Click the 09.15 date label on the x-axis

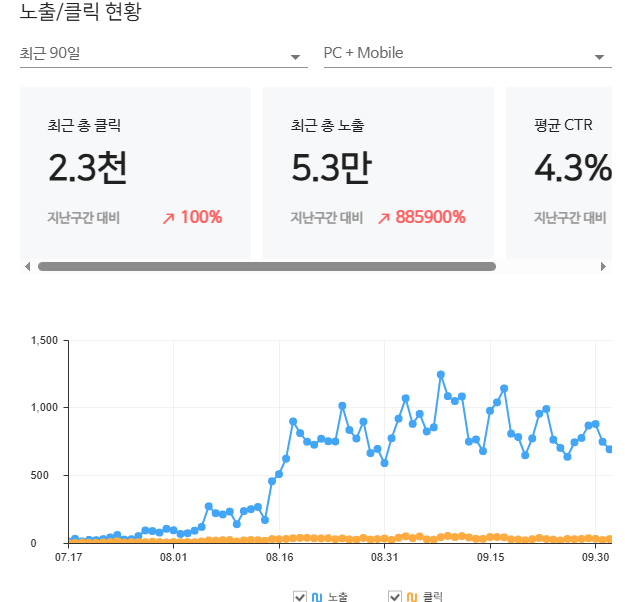pos(491,557)
